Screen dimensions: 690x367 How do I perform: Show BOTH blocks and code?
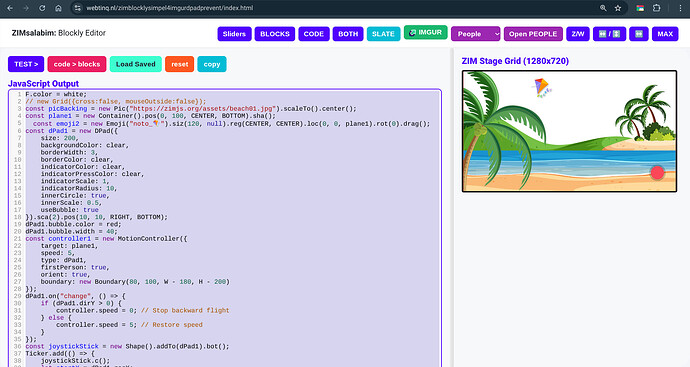click(348, 34)
